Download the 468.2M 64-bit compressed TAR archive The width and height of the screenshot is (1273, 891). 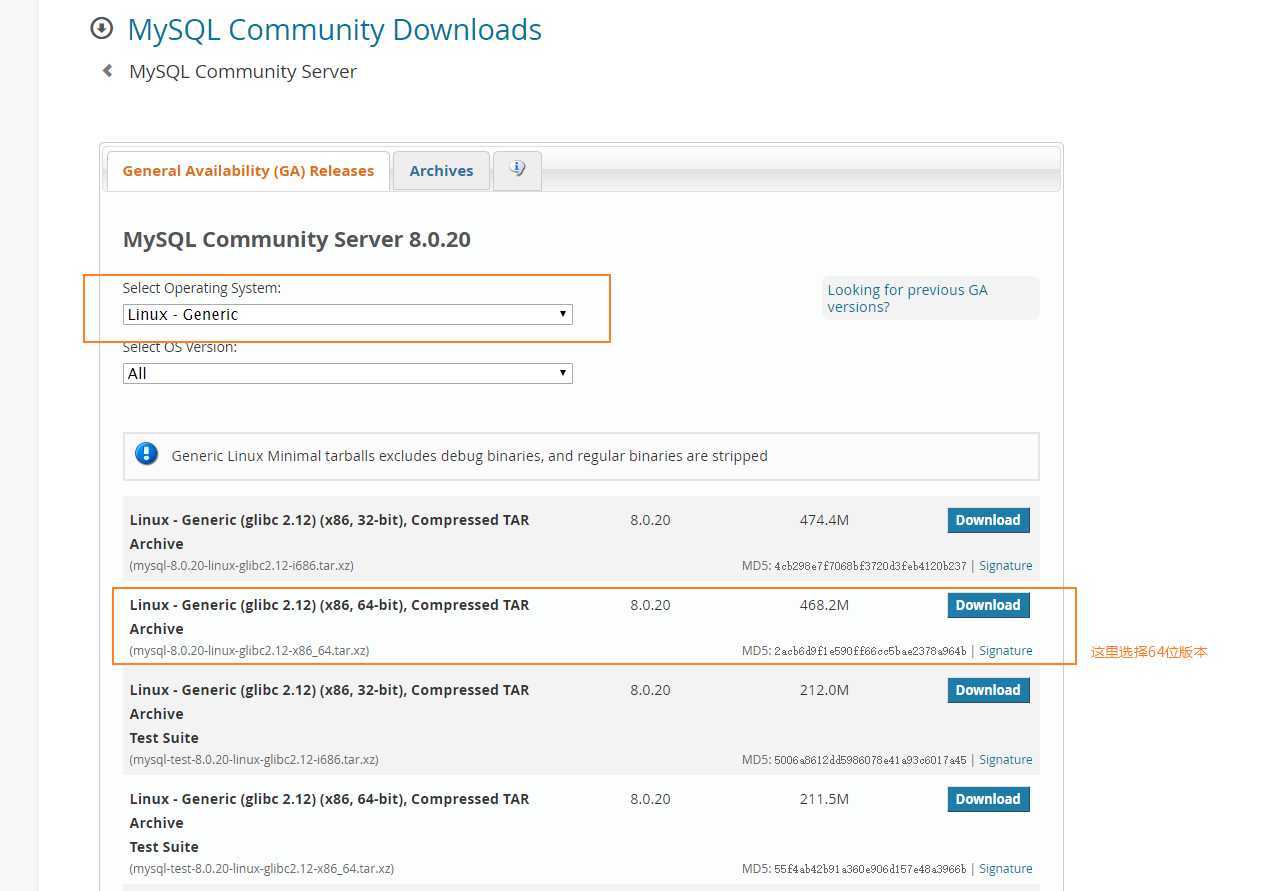(988, 605)
